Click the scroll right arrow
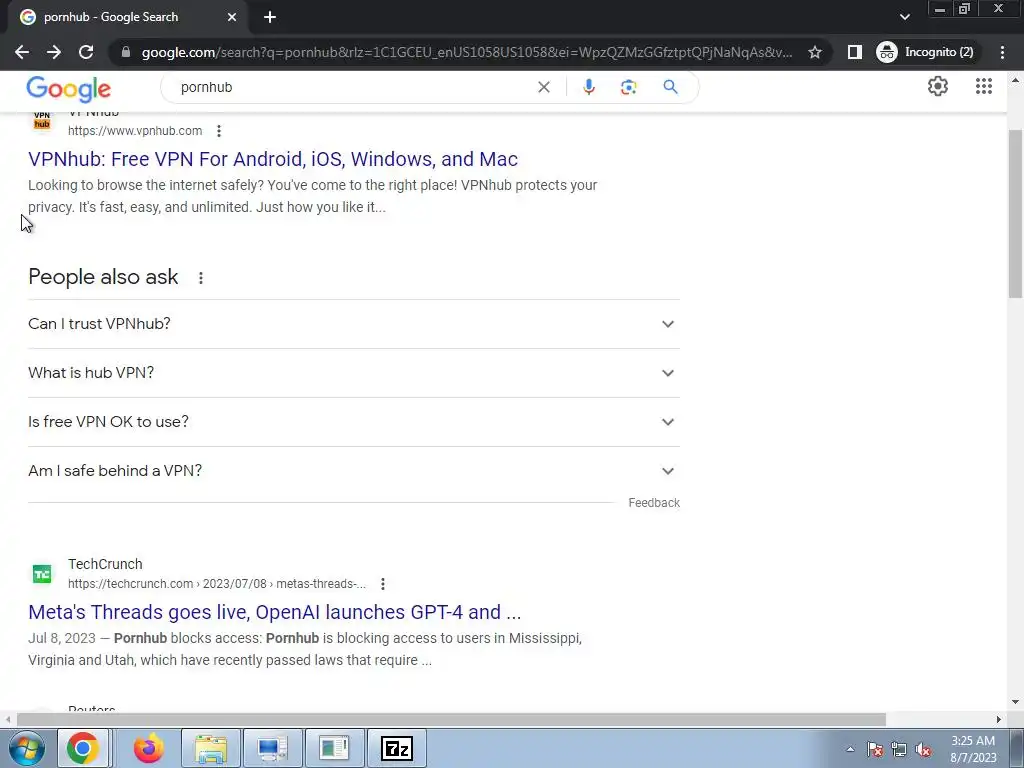 998,719
